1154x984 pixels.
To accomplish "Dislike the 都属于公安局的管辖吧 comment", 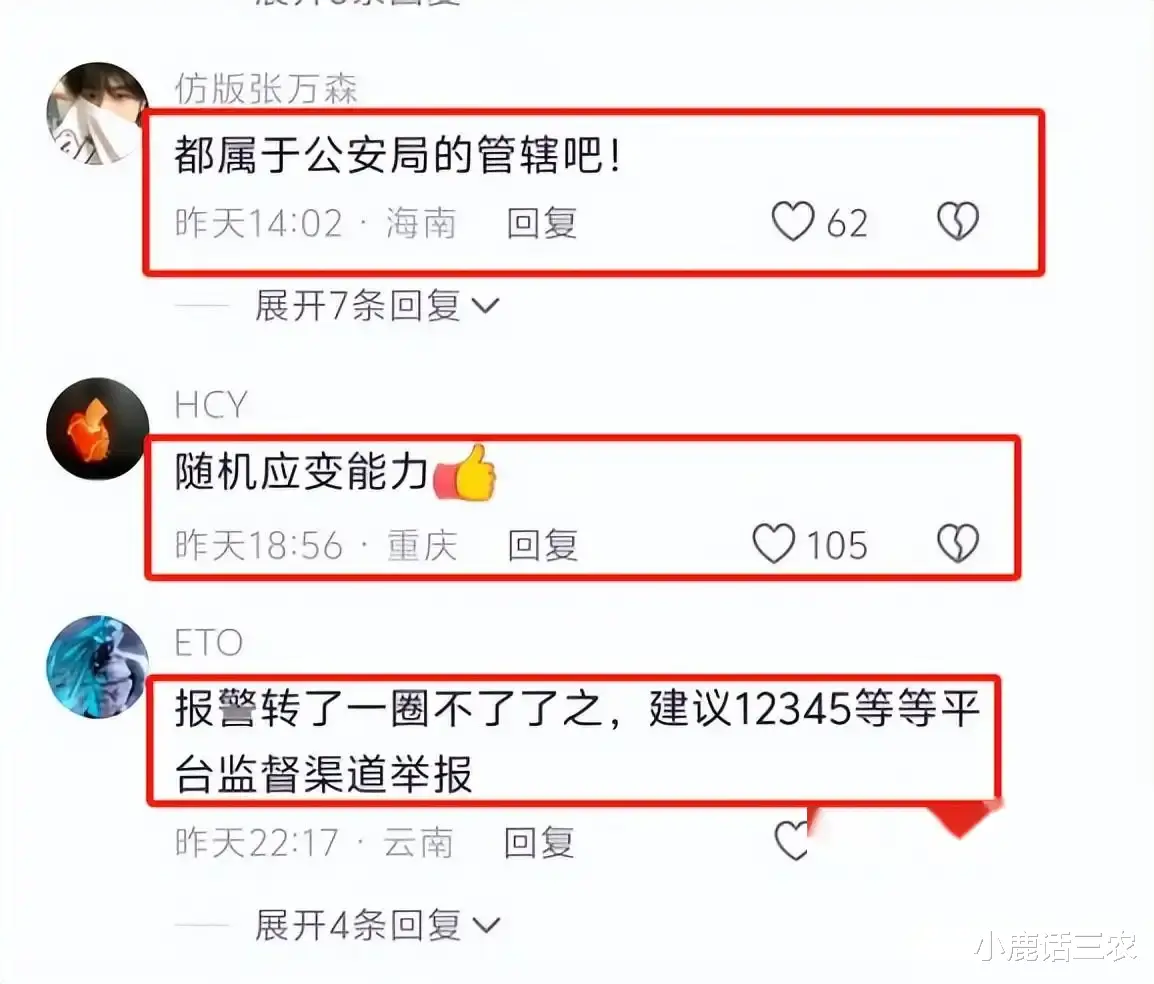I will click(x=957, y=222).
